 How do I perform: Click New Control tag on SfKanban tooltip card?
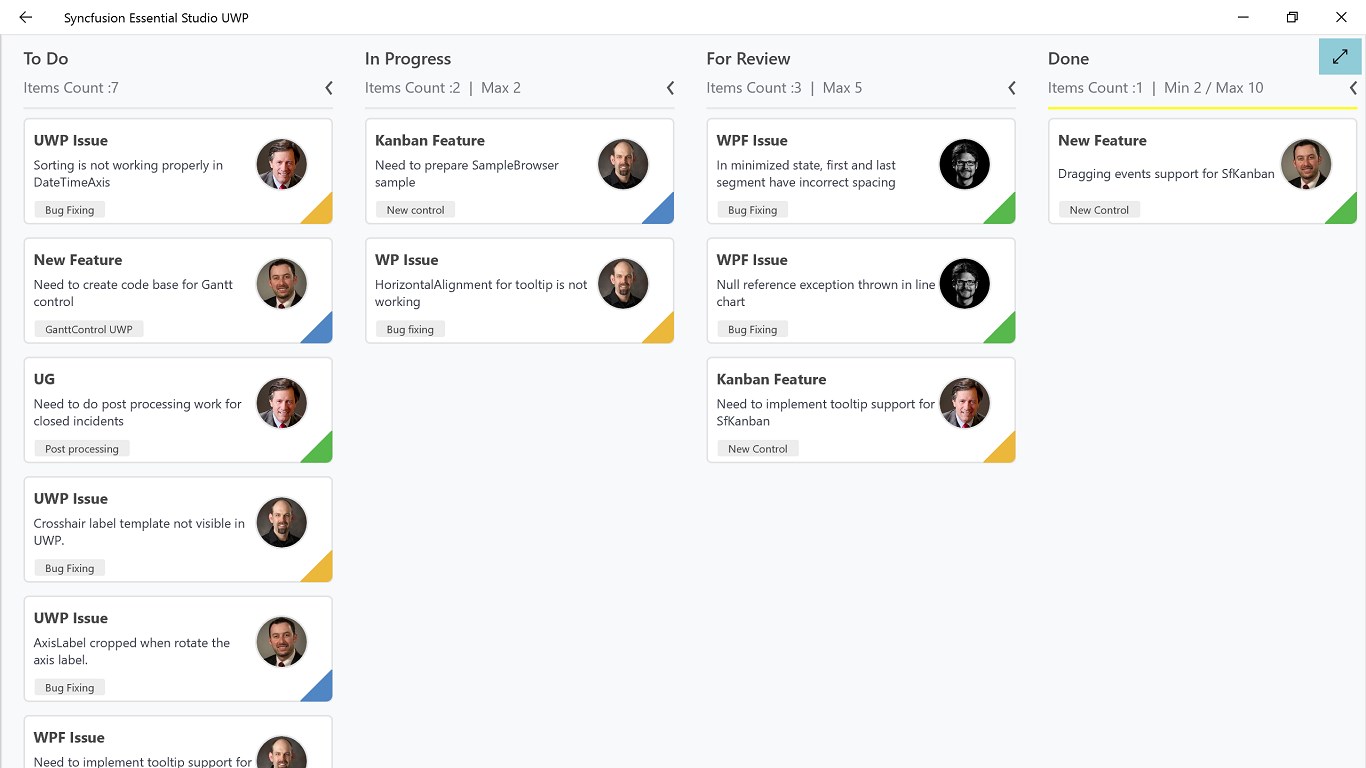pyautogui.click(x=758, y=449)
